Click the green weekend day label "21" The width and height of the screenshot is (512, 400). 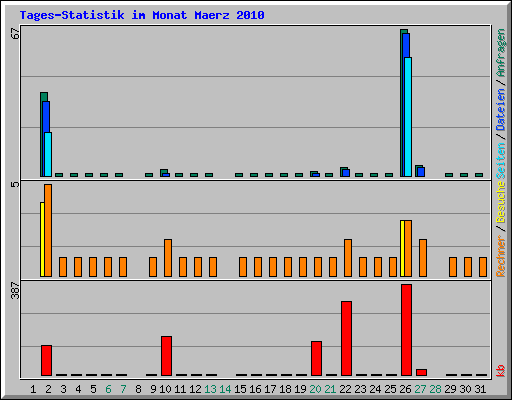[330, 389]
